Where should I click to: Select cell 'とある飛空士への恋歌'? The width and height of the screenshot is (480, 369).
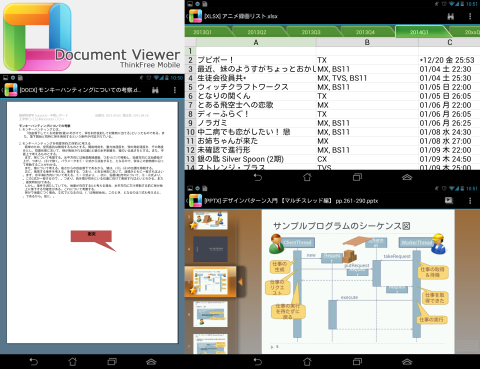pyautogui.click(x=256, y=105)
